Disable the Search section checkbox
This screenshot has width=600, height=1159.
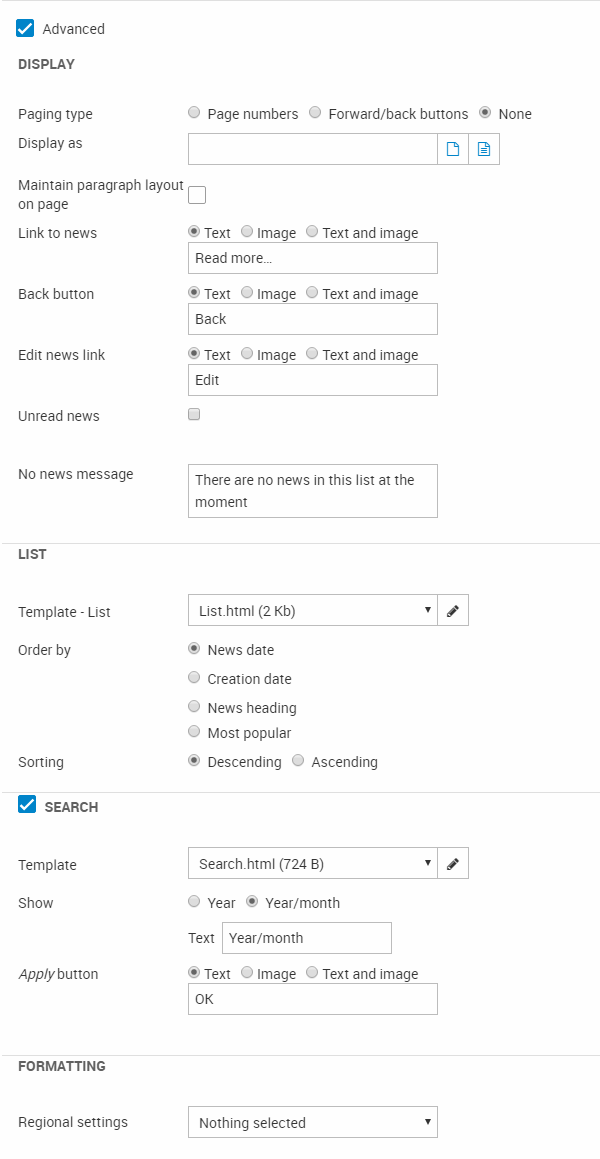point(27,806)
